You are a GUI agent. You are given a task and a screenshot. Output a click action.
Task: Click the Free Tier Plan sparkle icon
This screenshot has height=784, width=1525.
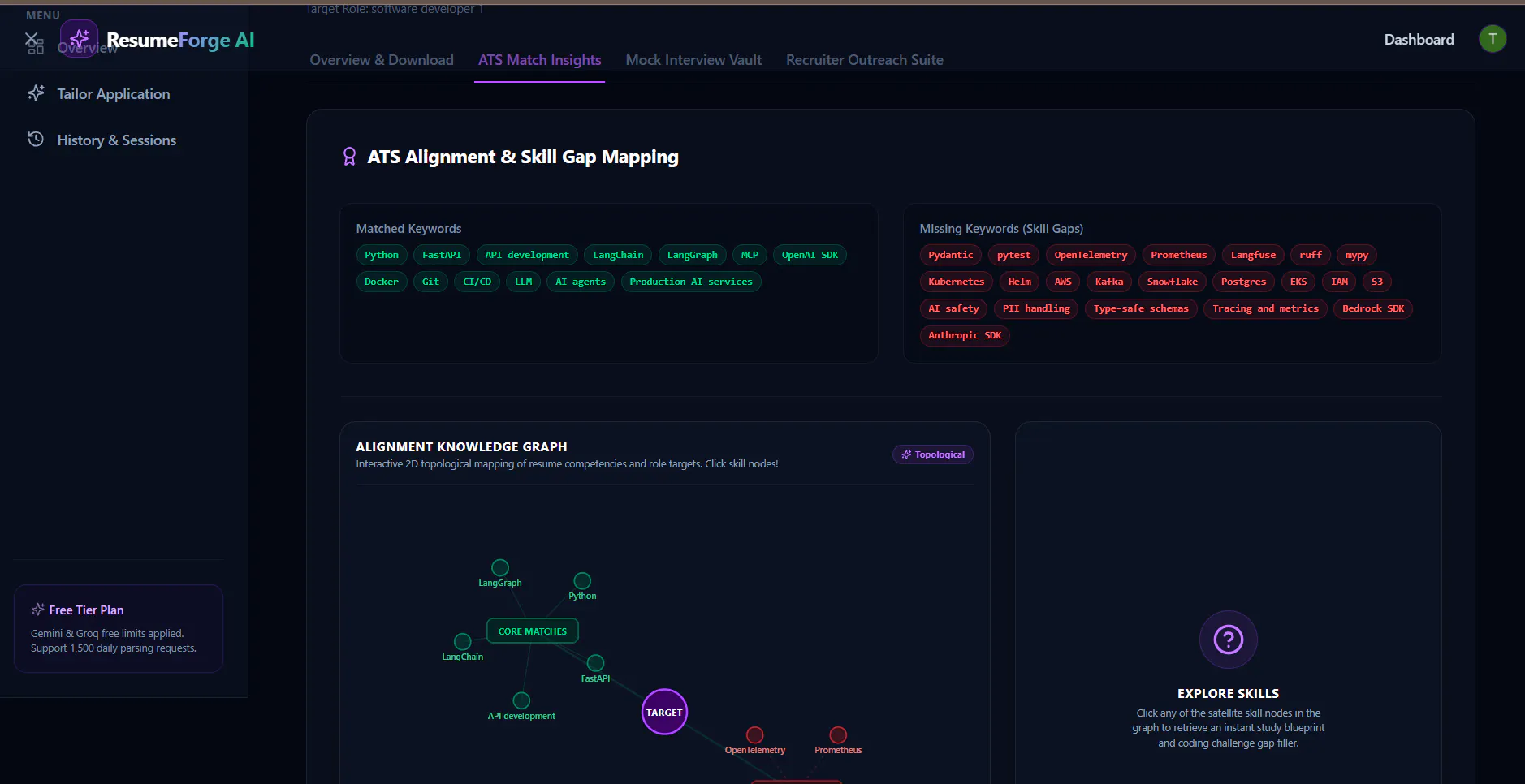tap(37, 610)
